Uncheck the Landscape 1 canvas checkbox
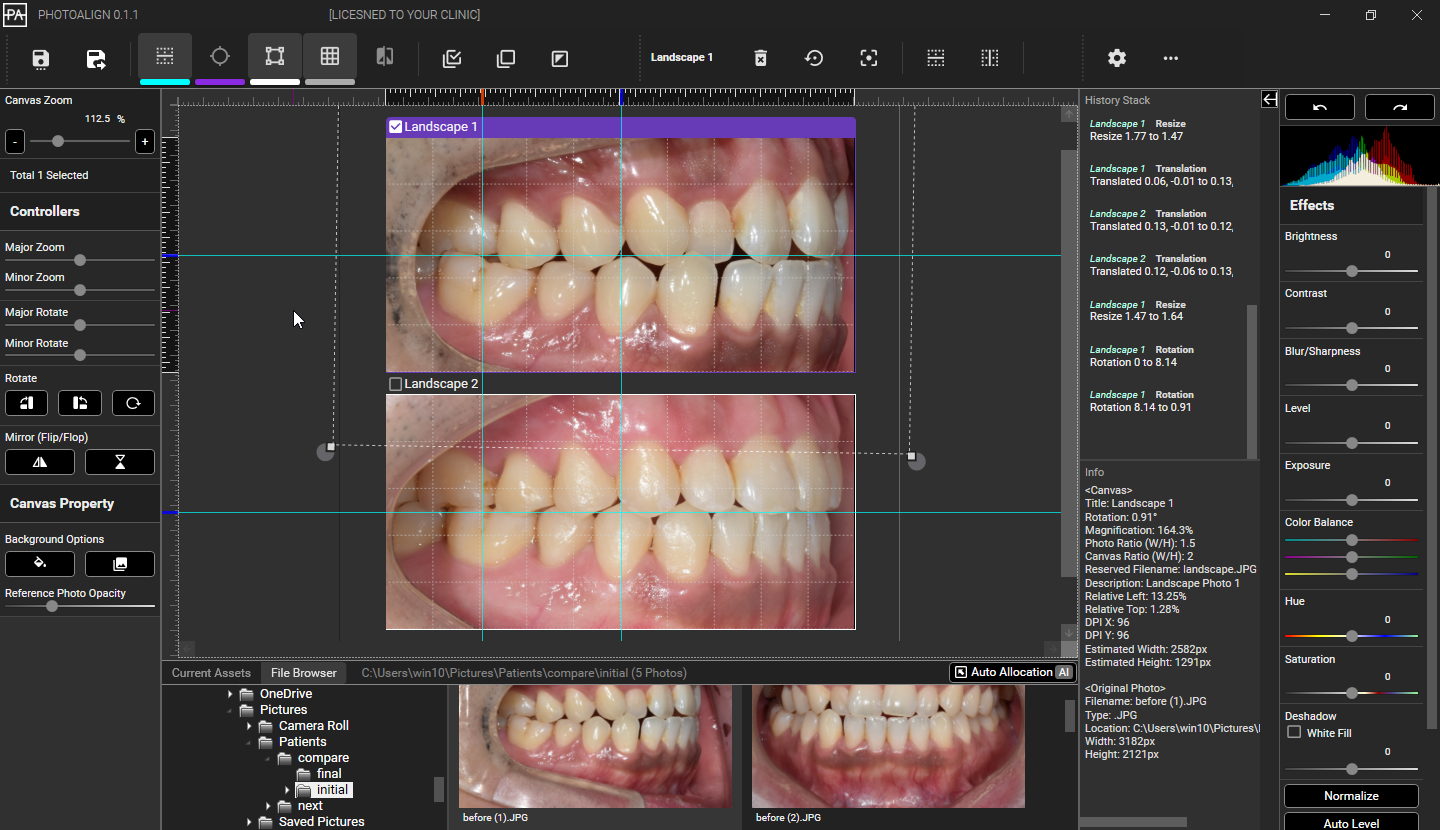 395,127
